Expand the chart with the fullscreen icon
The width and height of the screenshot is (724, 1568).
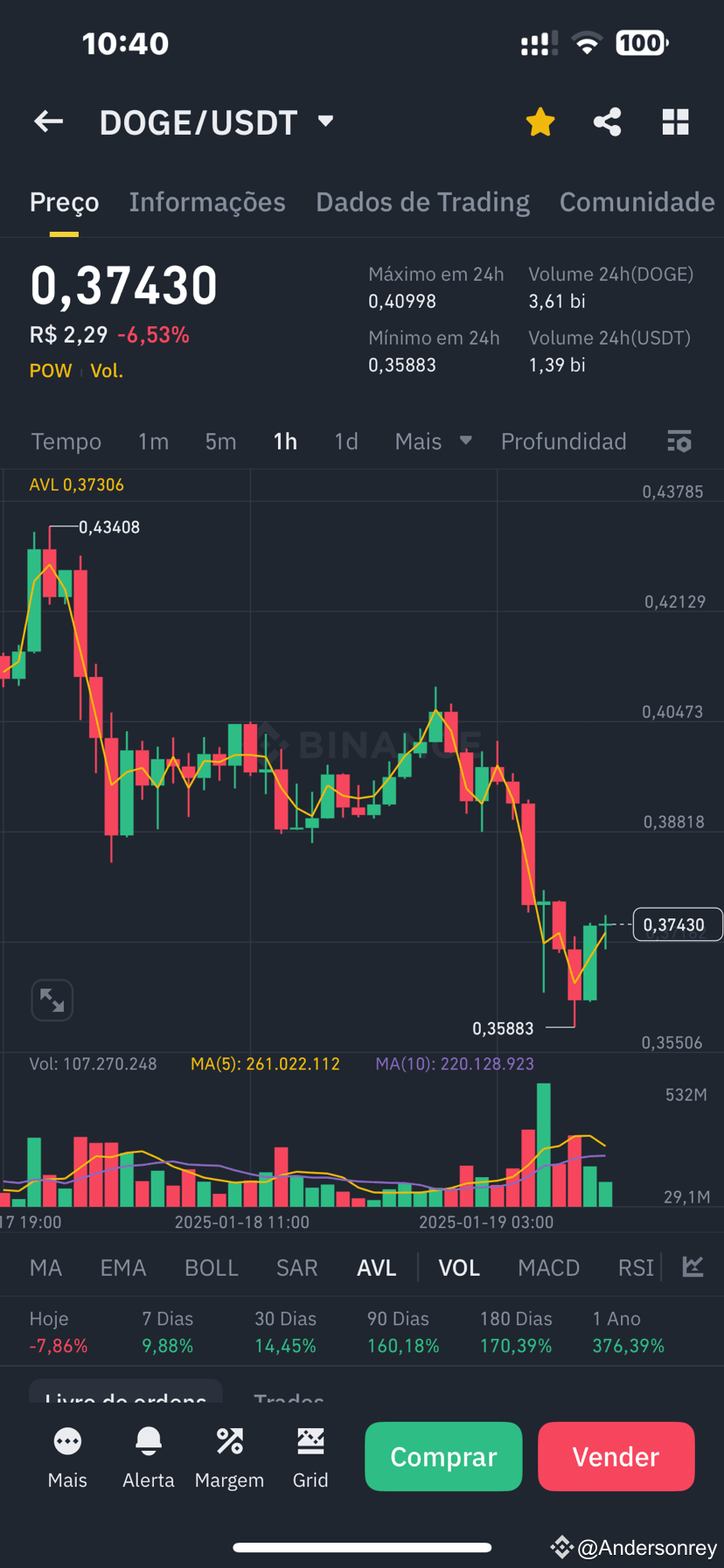(x=52, y=1000)
